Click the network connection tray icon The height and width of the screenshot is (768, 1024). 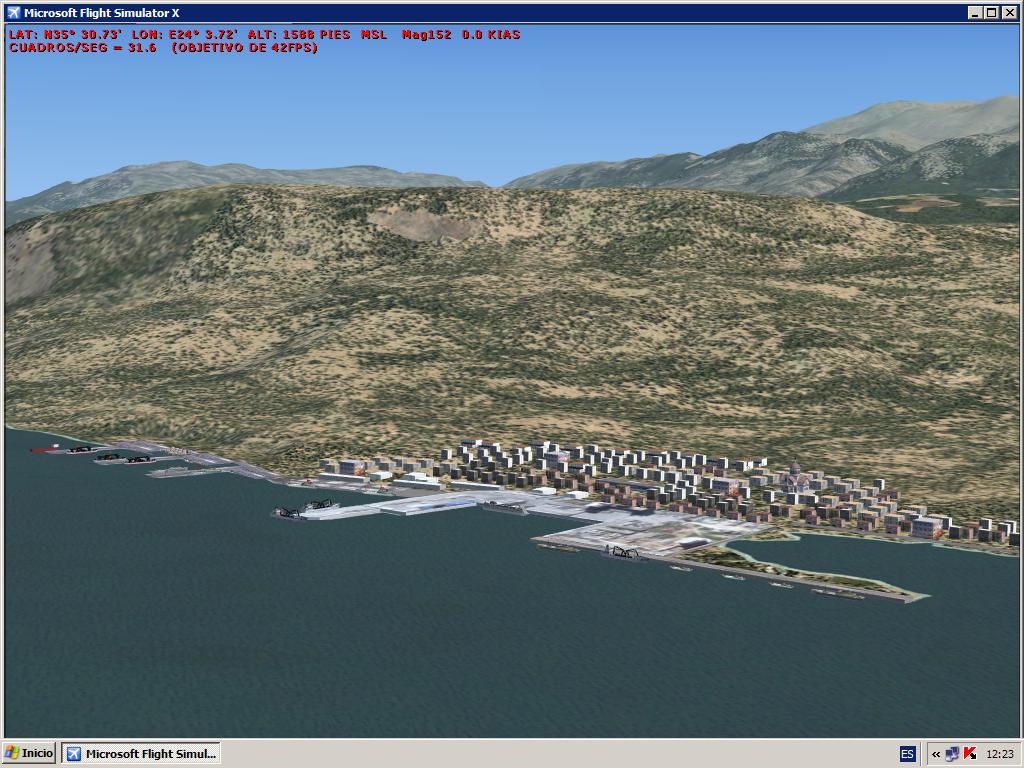click(x=952, y=754)
